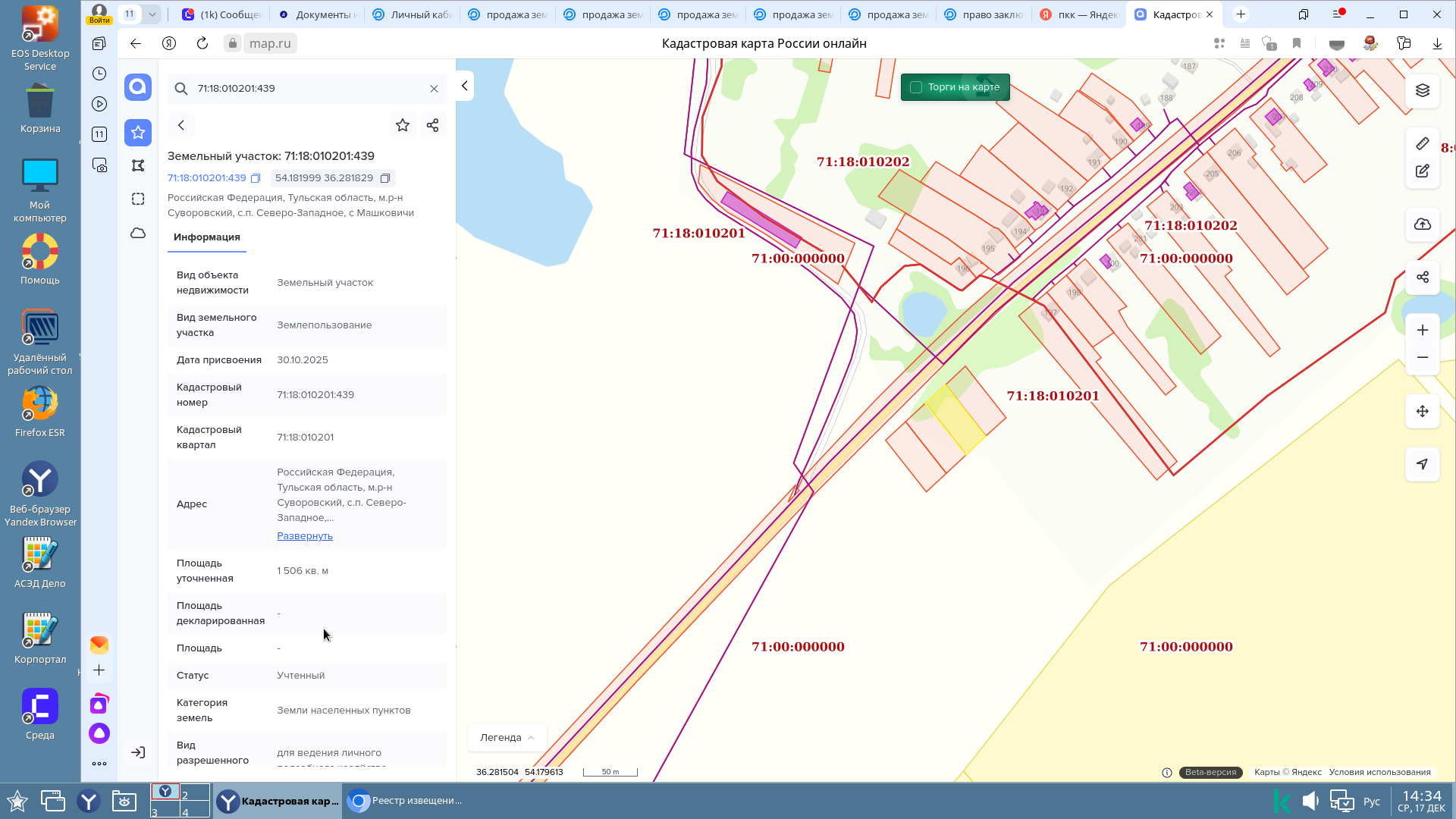
Task: Click the zoom in plus button
Action: (x=1422, y=330)
